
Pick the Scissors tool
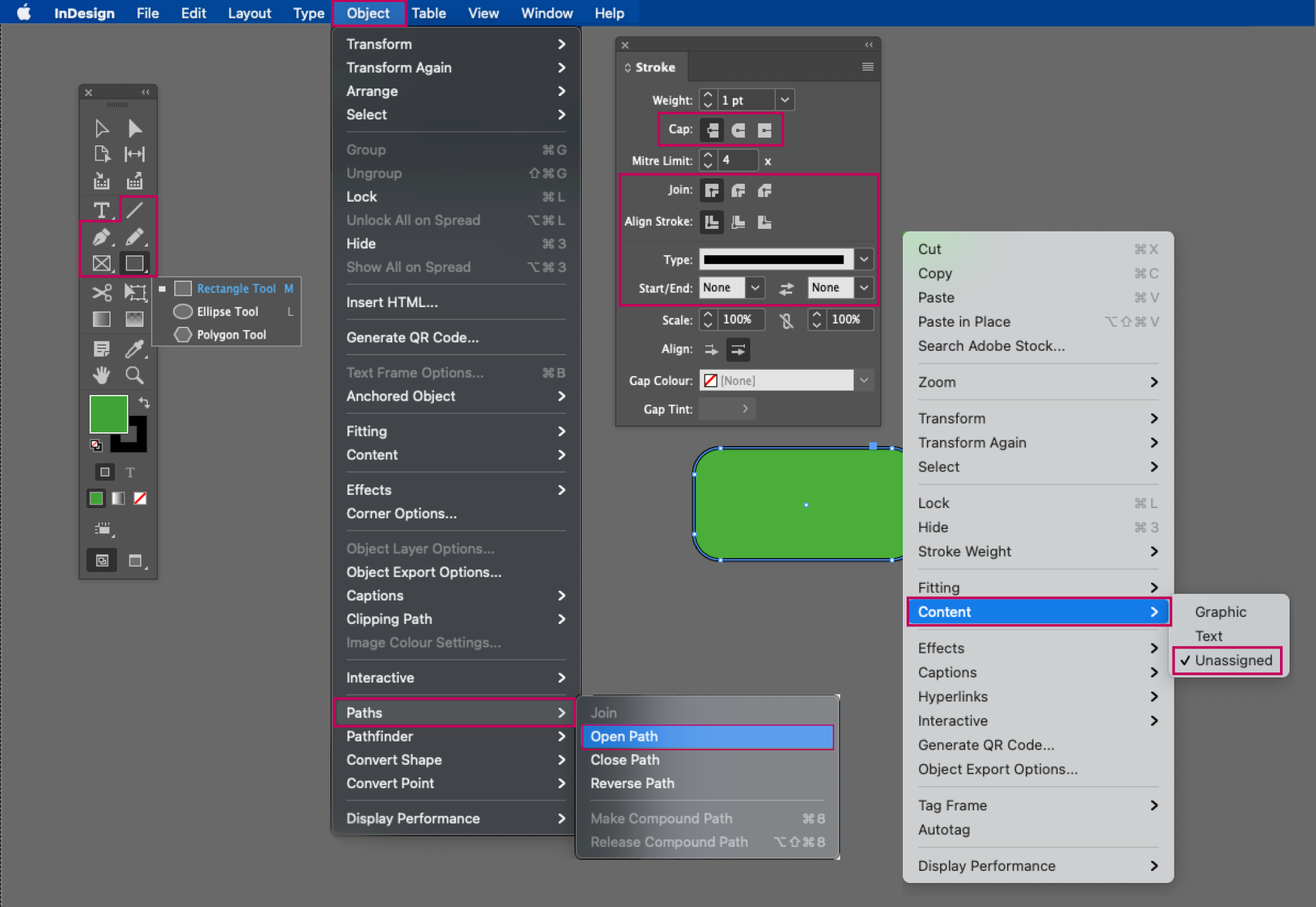coord(101,292)
